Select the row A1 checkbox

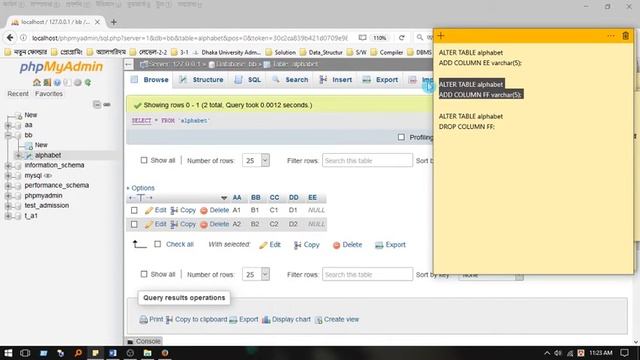tap(134, 210)
